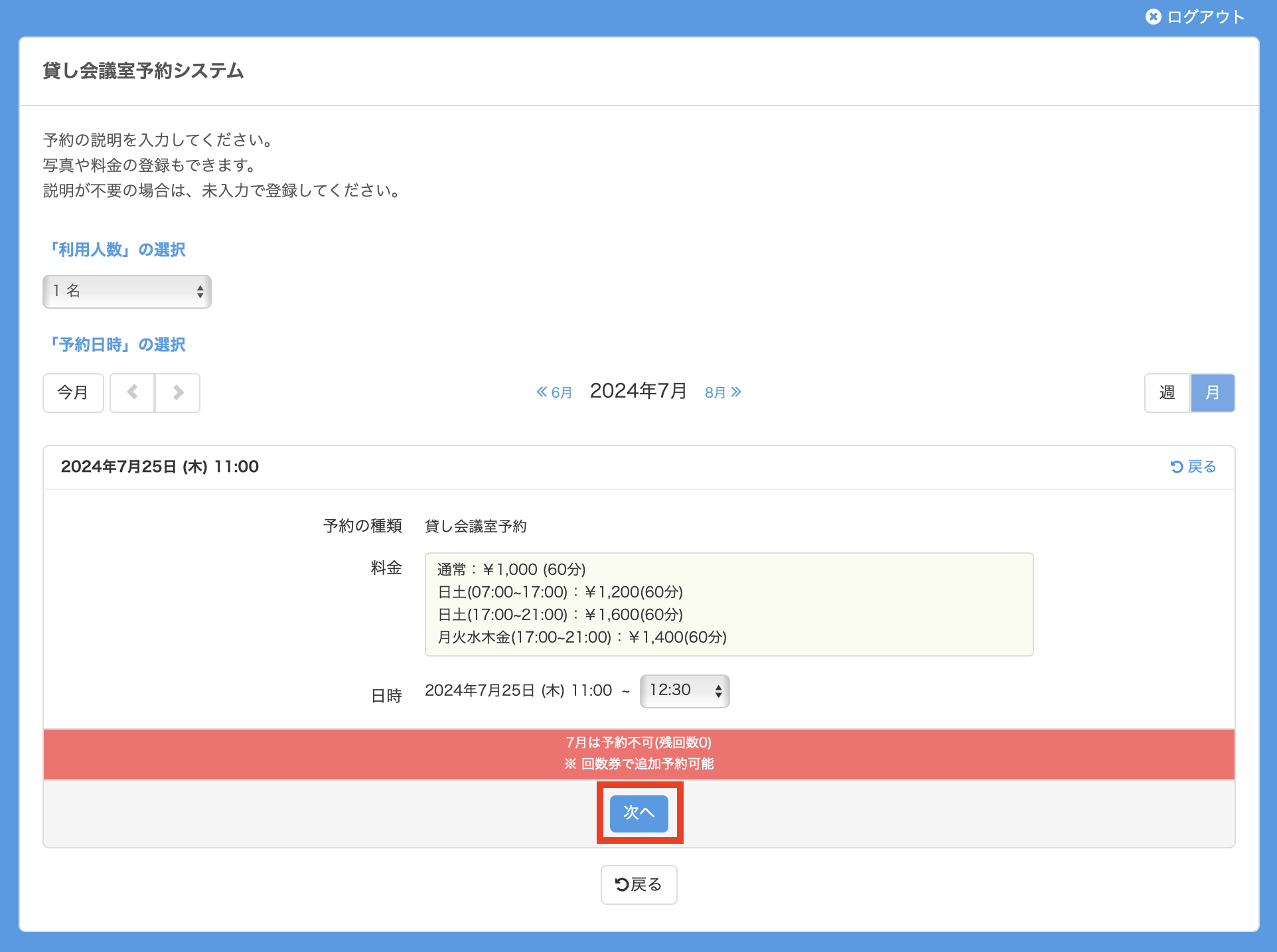The height and width of the screenshot is (952, 1277).
Task: Click 2024年7月25日 (木) 11:00 panel heading
Action: (x=160, y=467)
